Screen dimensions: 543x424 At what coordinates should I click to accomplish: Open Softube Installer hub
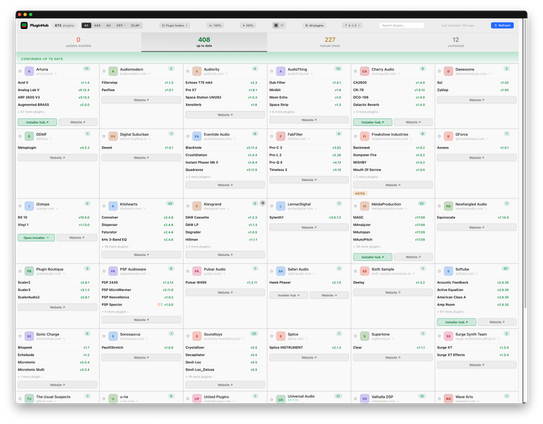click(x=456, y=322)
